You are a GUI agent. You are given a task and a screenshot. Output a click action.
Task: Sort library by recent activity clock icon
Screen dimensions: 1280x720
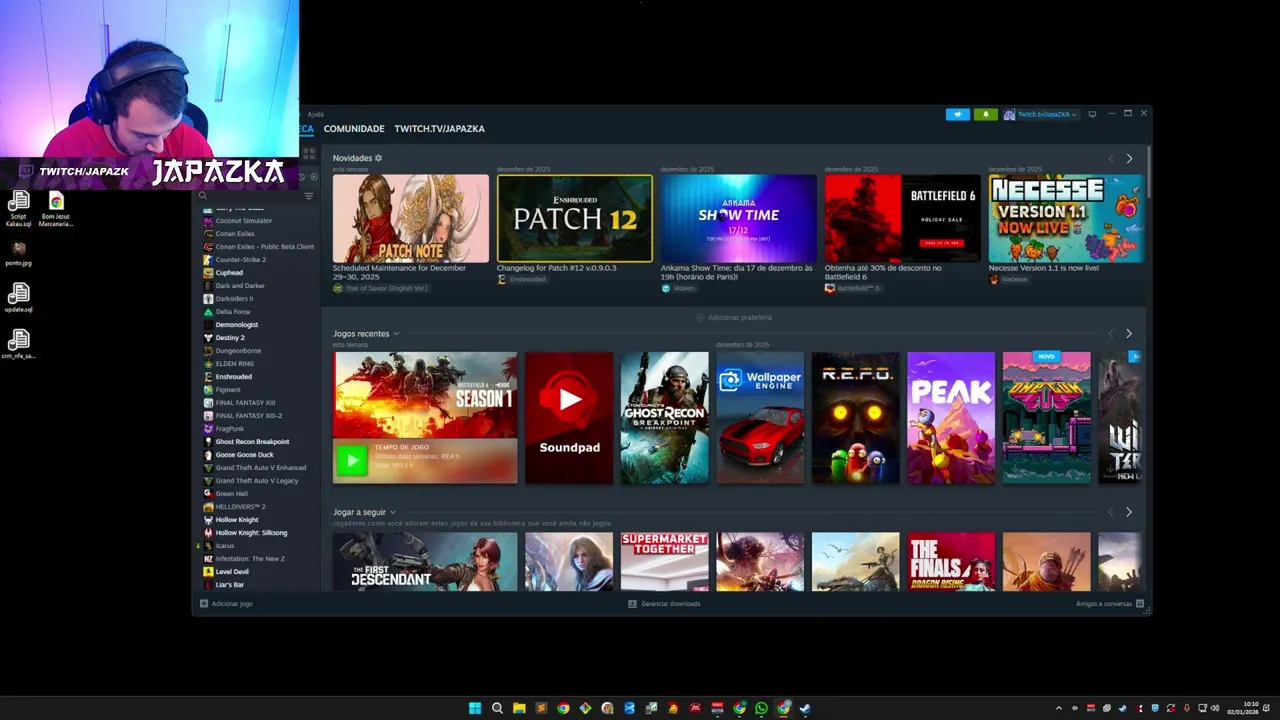pyautogui.click(x=303, y=177)
